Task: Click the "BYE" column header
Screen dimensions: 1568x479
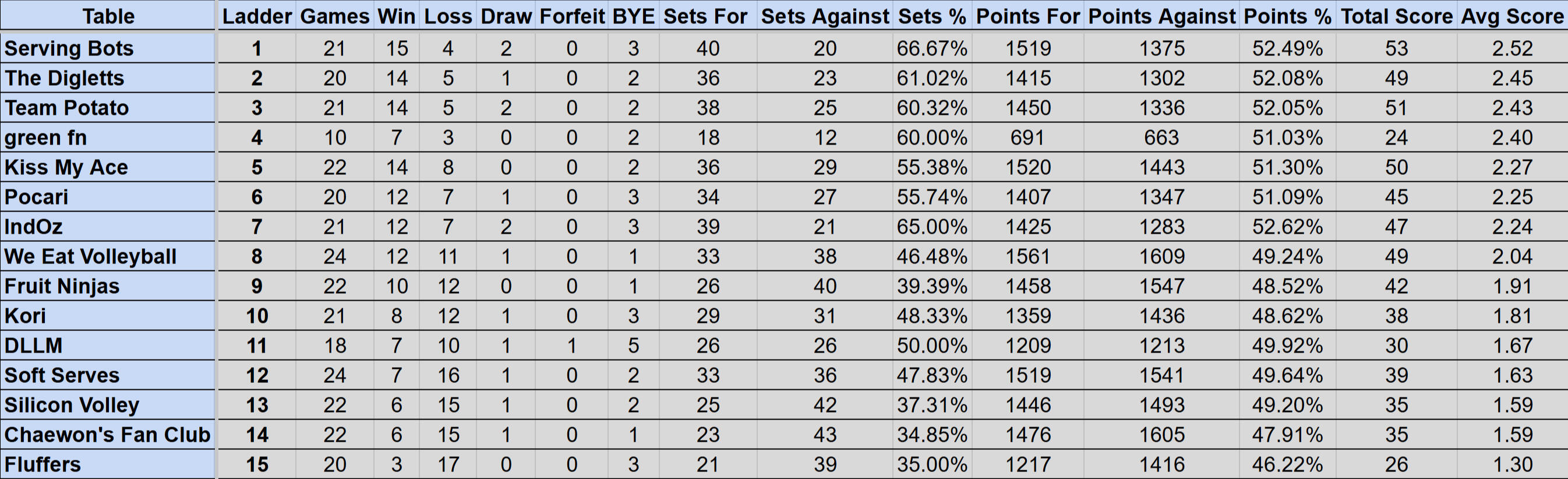Action: [633, 16]
